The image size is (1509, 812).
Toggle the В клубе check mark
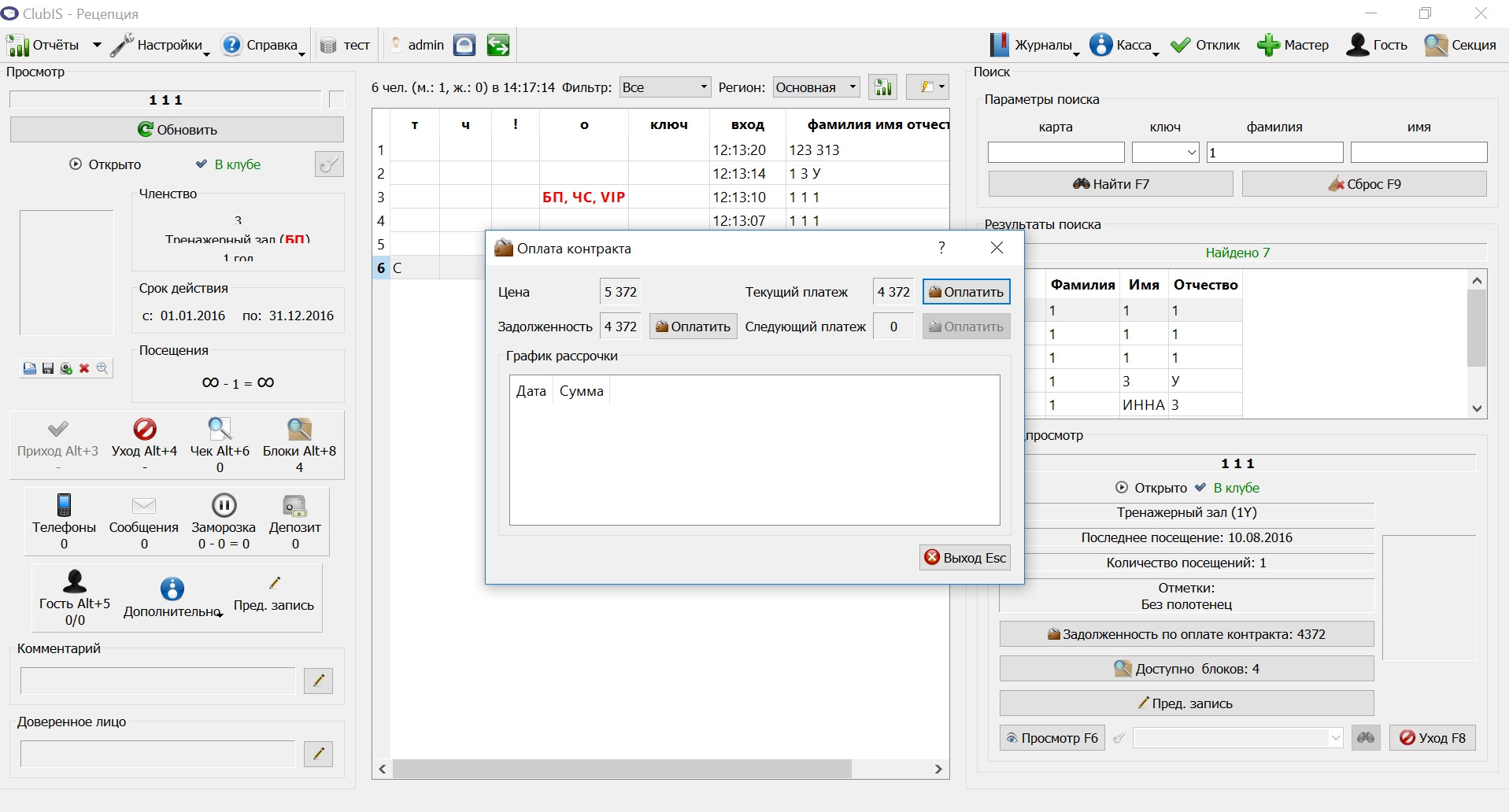pos(202,164)
